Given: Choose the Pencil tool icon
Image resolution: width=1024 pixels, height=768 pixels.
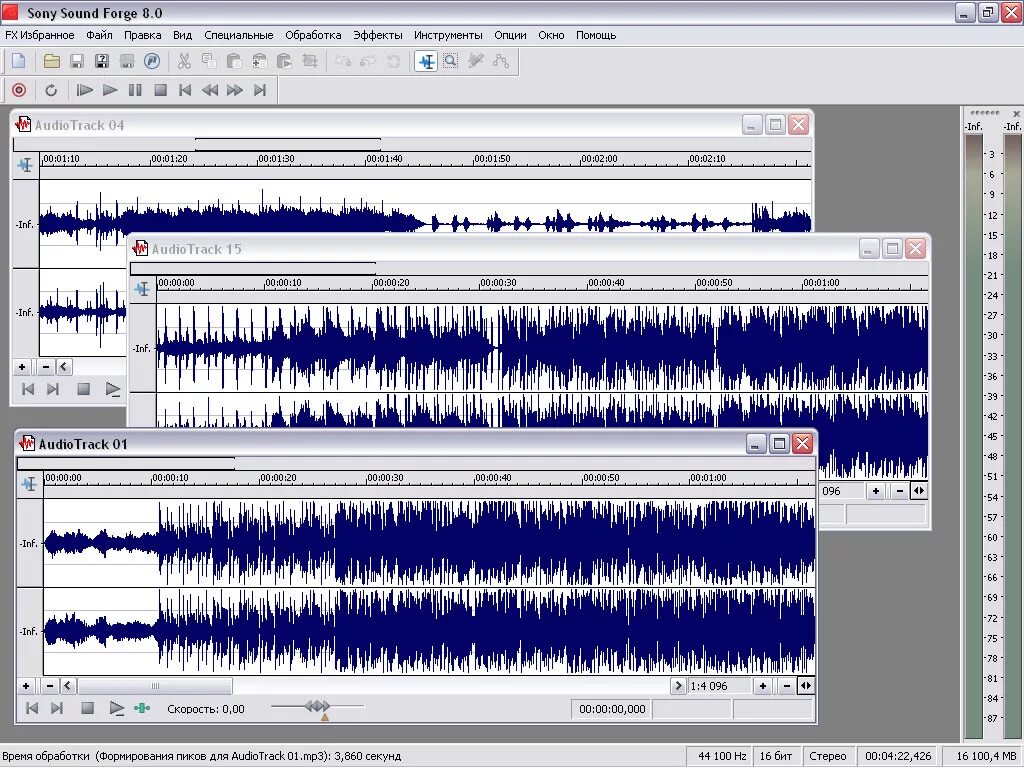Looking at the screenshot, I should [x=476, y=61].
